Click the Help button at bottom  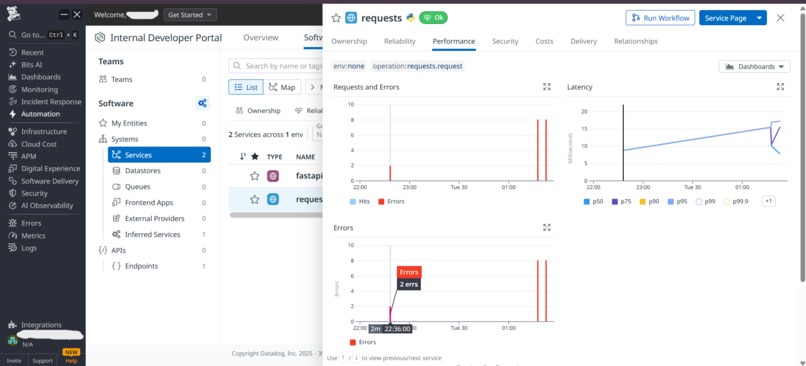click(71, 361)
